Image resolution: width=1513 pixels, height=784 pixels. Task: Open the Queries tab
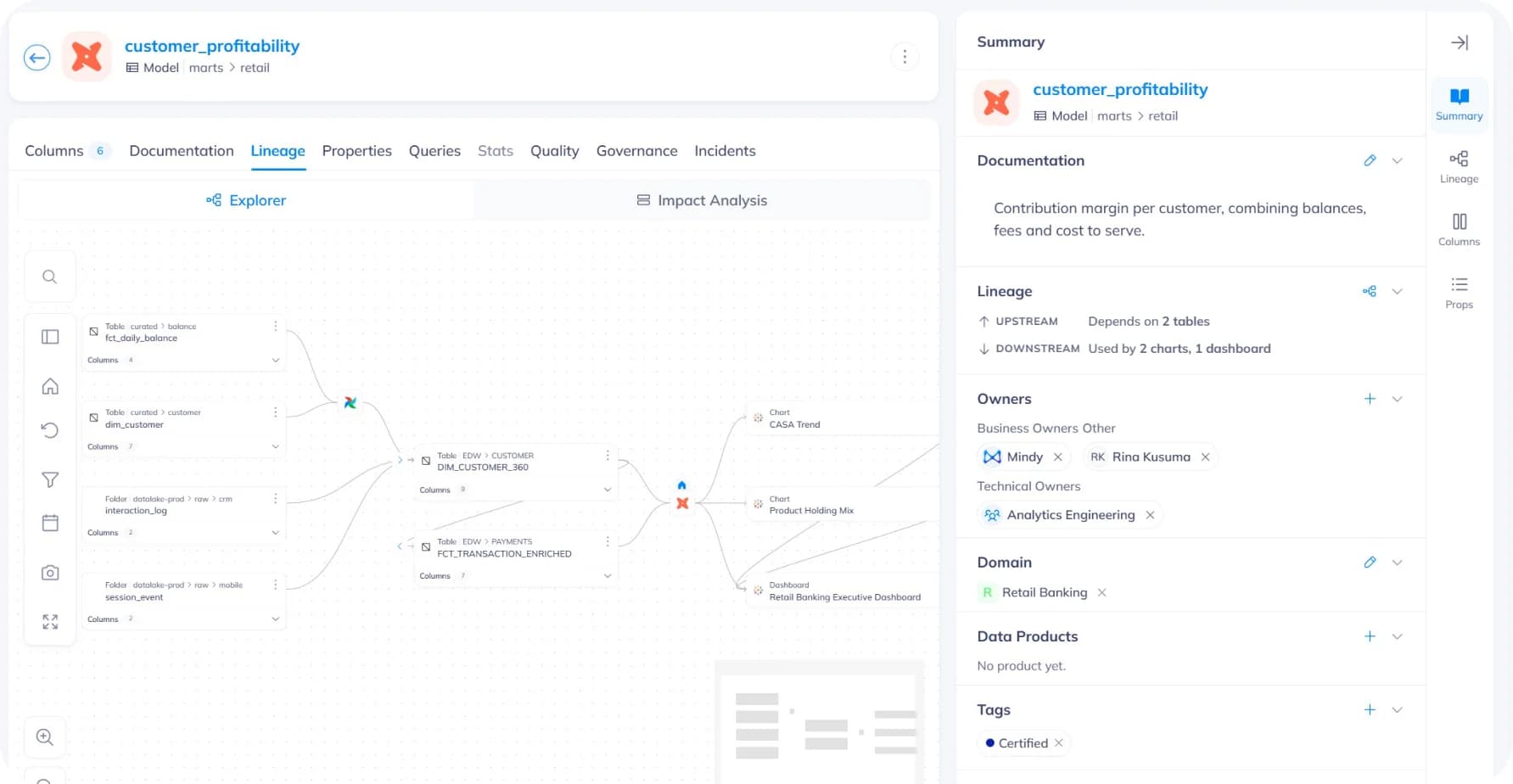pos(434,151)
